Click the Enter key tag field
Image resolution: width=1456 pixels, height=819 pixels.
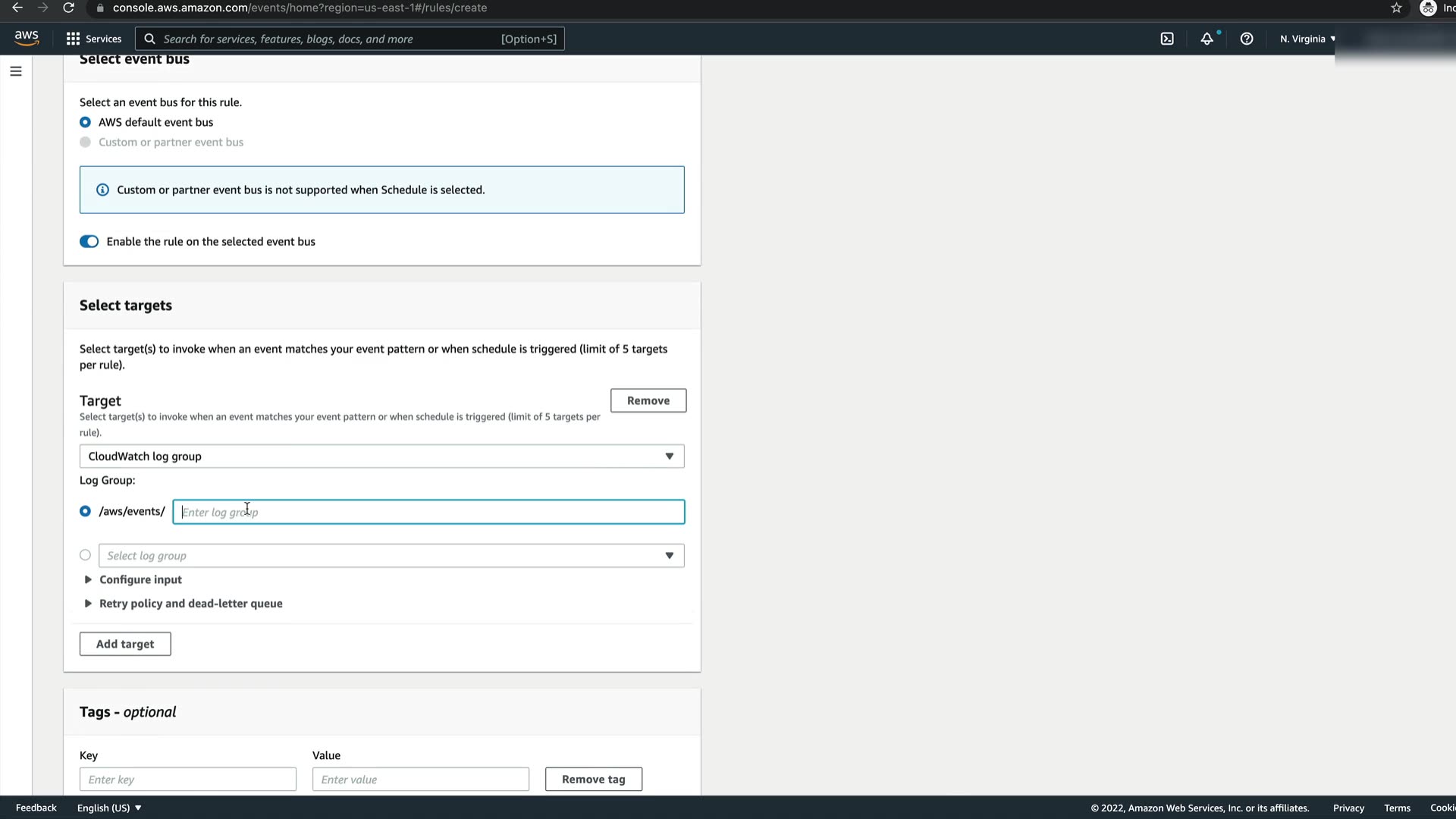[187, 779]
